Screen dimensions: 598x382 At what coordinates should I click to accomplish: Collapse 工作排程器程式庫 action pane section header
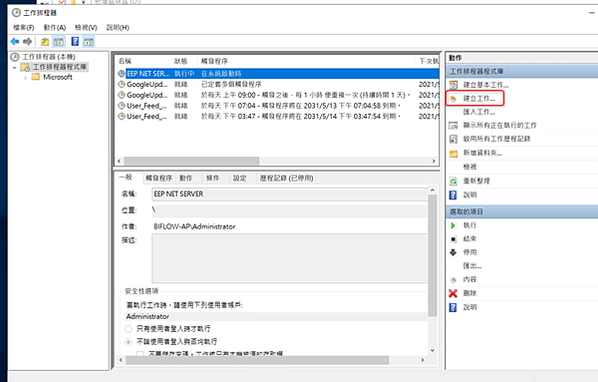[x=522, y=71]
